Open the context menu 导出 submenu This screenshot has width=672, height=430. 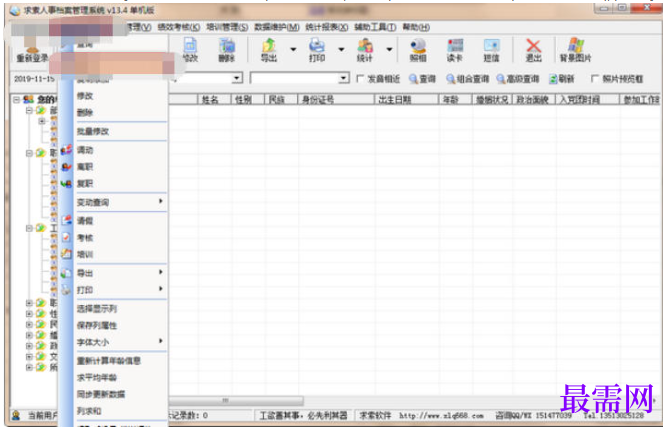tap(114, 273)
